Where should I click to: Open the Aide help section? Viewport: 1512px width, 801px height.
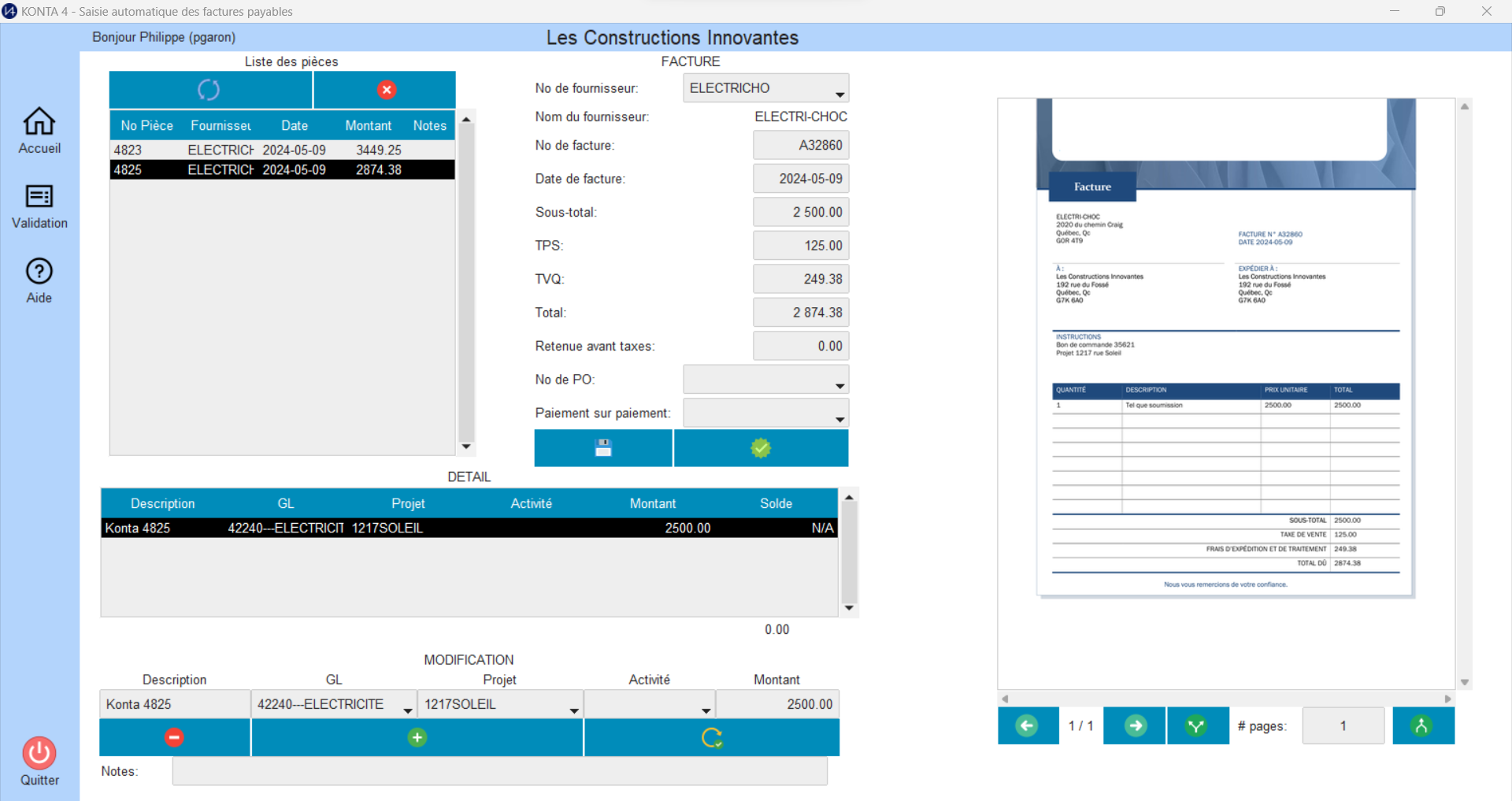[39, 280]
